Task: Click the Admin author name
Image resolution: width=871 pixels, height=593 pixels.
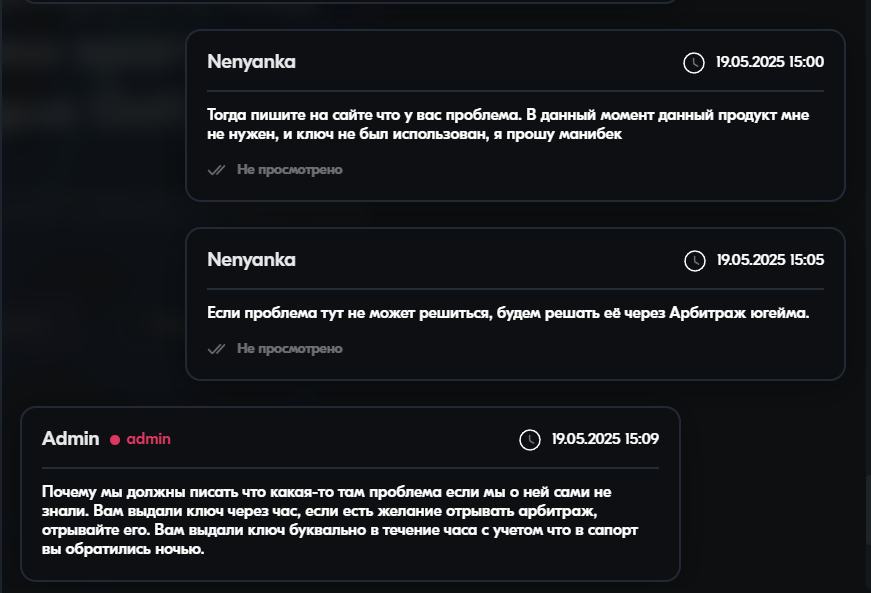Action: pos(70,439)
